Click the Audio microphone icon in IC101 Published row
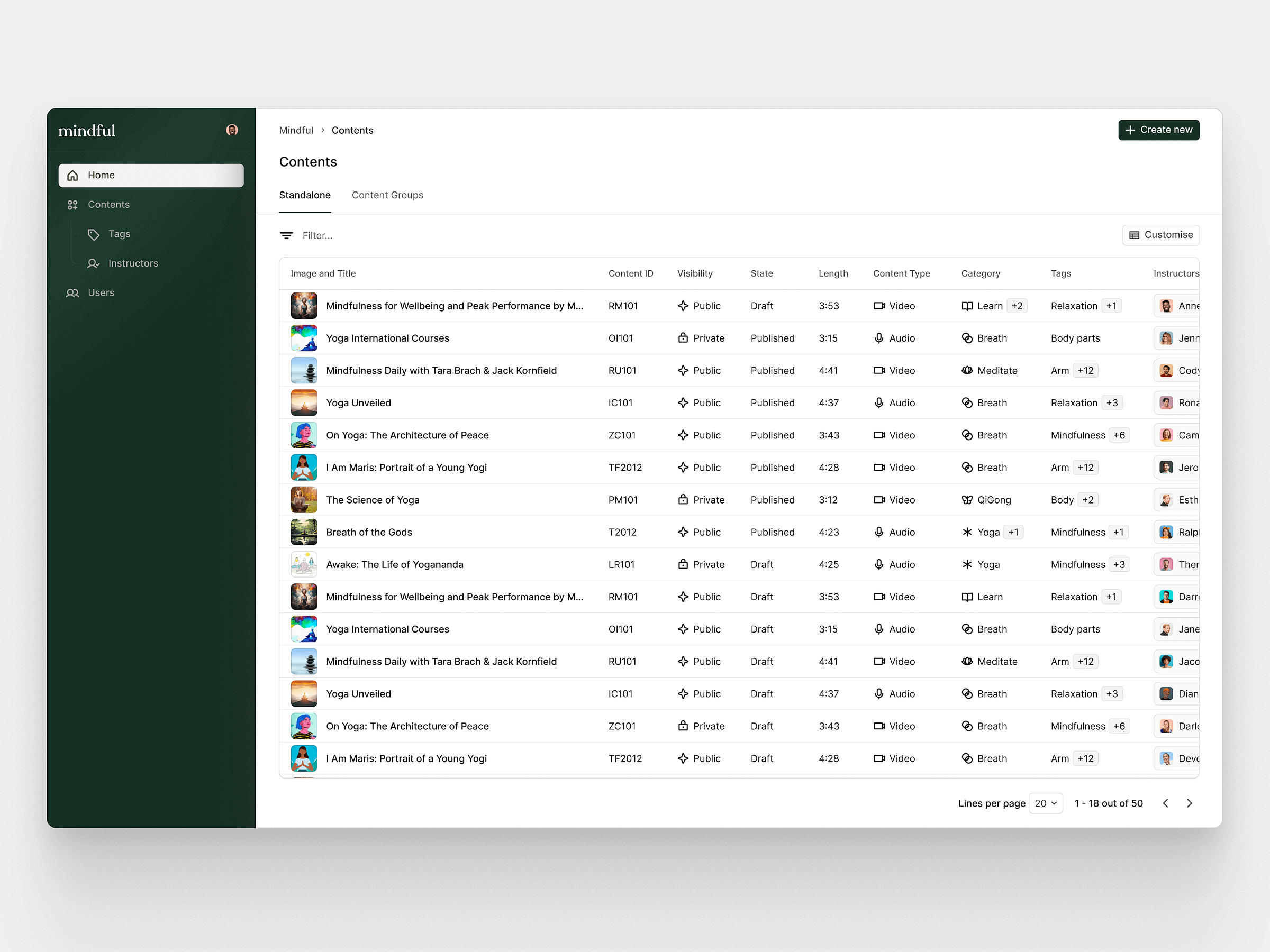The image size is (1270, 952). click(879, 403)
